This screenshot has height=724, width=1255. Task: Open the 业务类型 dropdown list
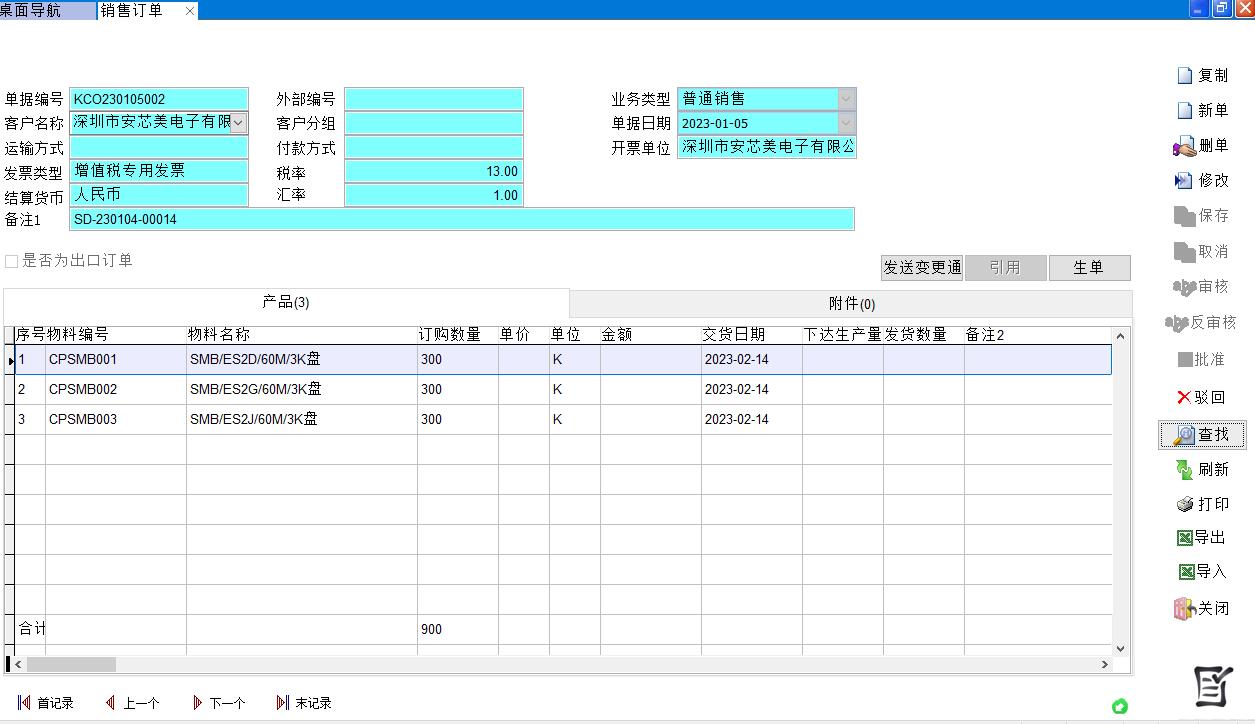point(846,99)
